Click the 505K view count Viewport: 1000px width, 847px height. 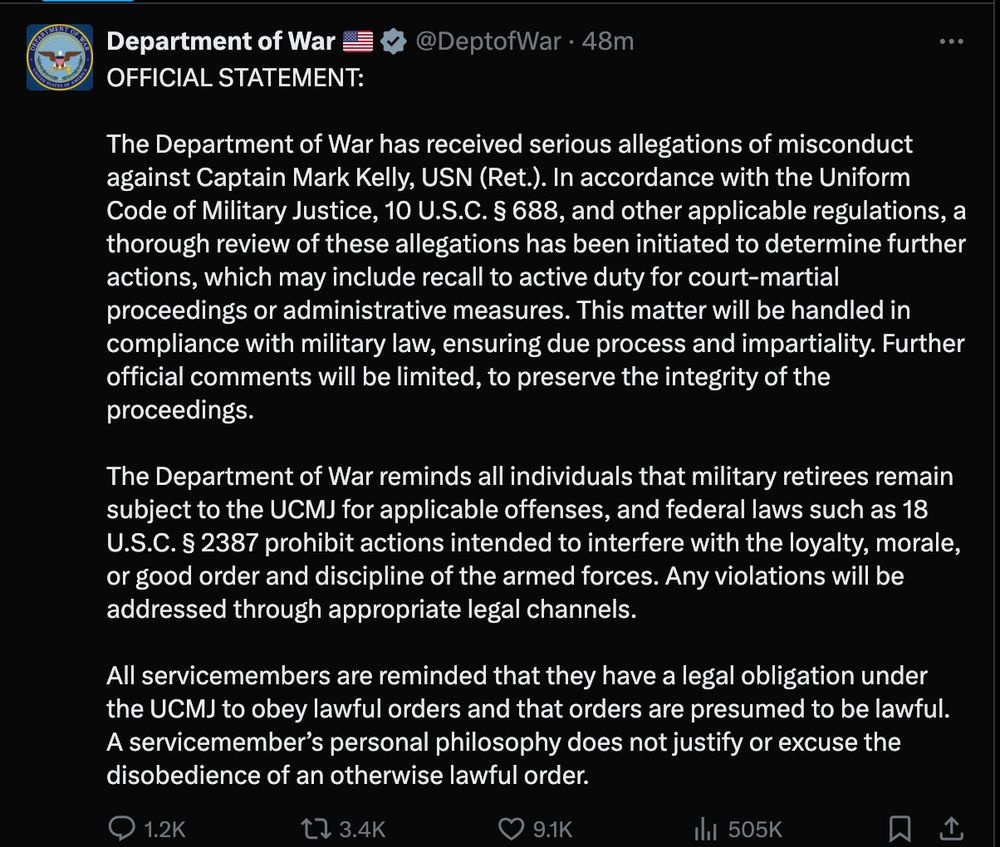754,829
